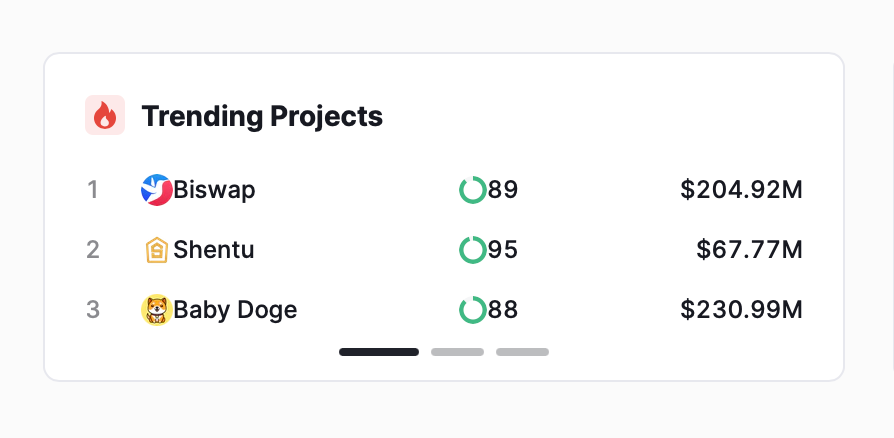894x438 pixels.
Task: Select the first carousel page indicator
Action: [x=379, y=352]
